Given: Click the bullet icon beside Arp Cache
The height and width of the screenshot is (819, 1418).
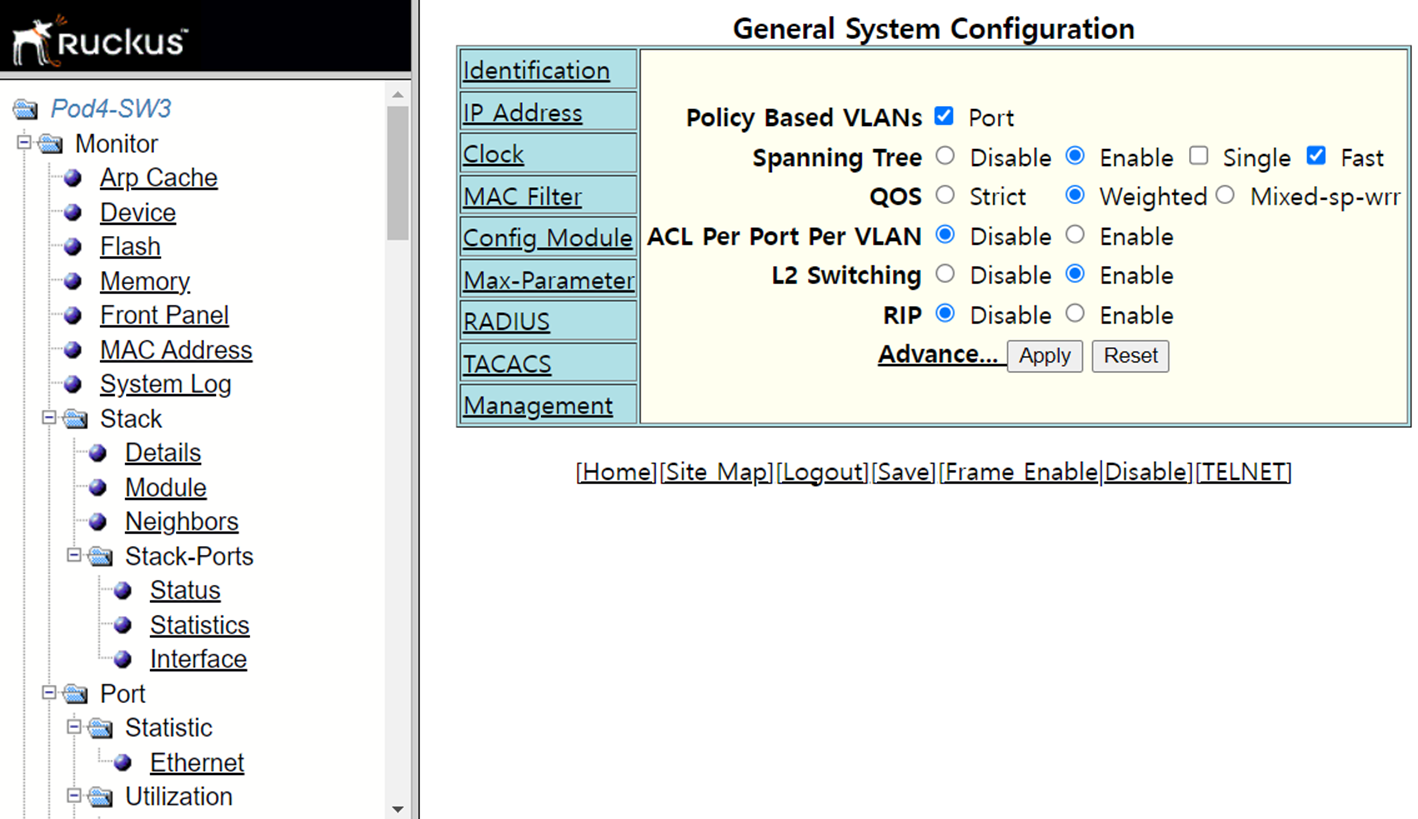Looking at the screenshot, I should [x=73, y=179].
